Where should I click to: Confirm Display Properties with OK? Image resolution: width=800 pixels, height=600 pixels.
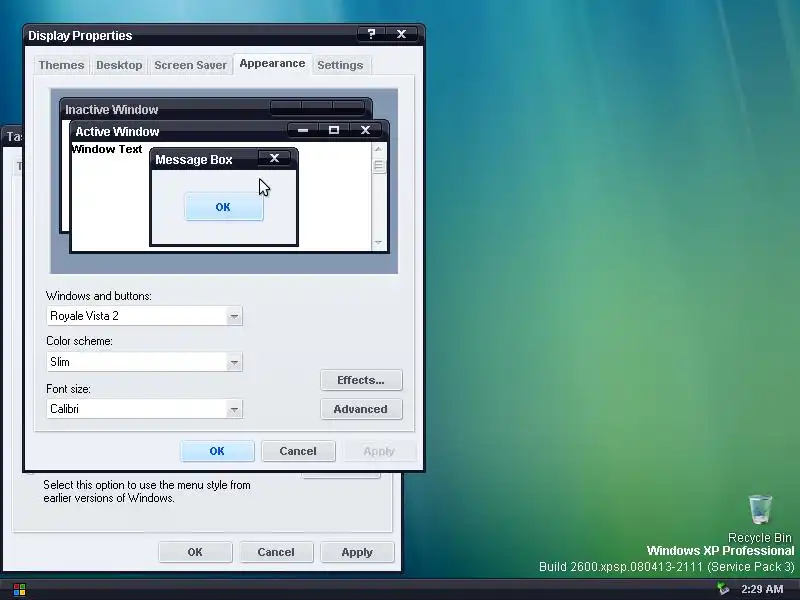[217, 452]
